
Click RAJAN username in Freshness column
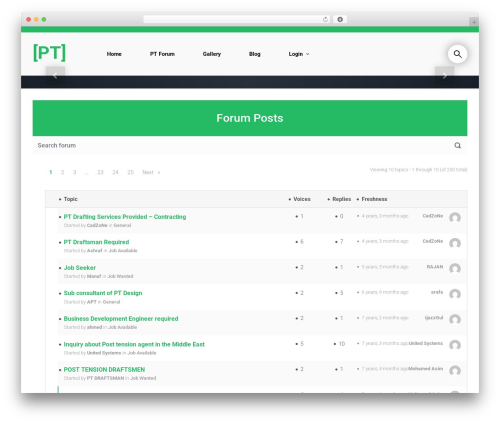(x=435, y=267)
